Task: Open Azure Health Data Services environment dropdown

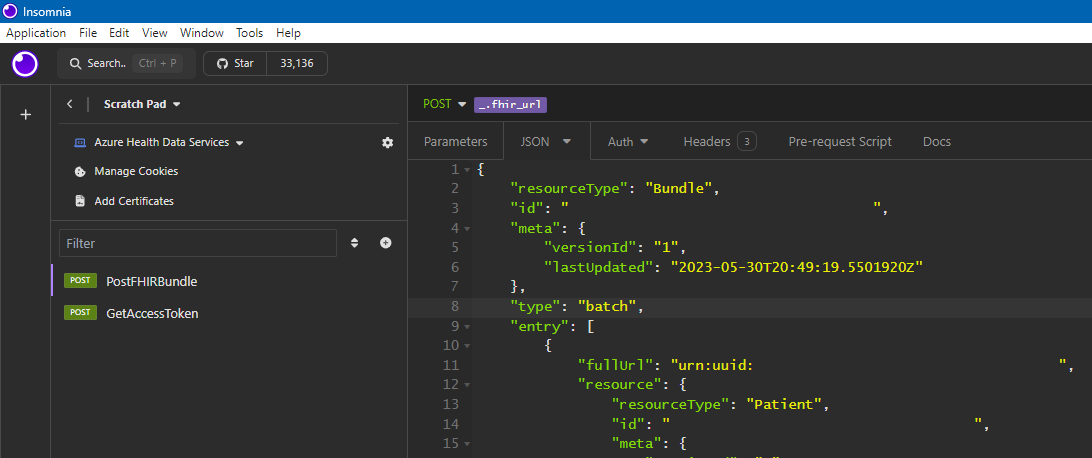Action: tap(169, 142)
